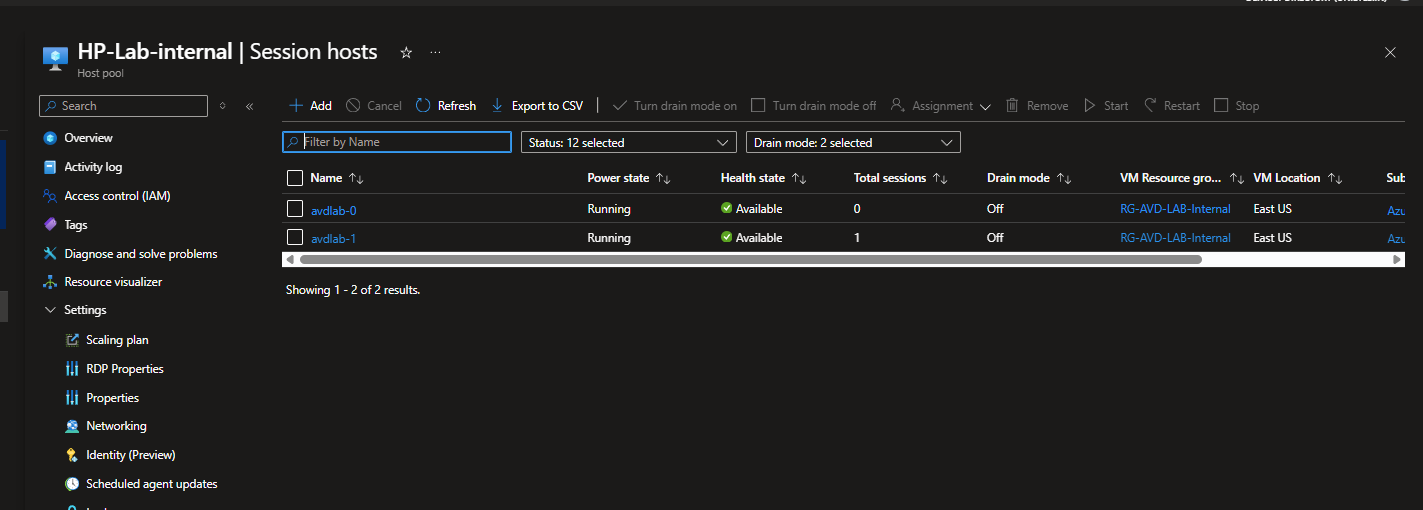Click the horizontal table scrollbar
This screenshot has width=1423, height=510.
(750, 259)
